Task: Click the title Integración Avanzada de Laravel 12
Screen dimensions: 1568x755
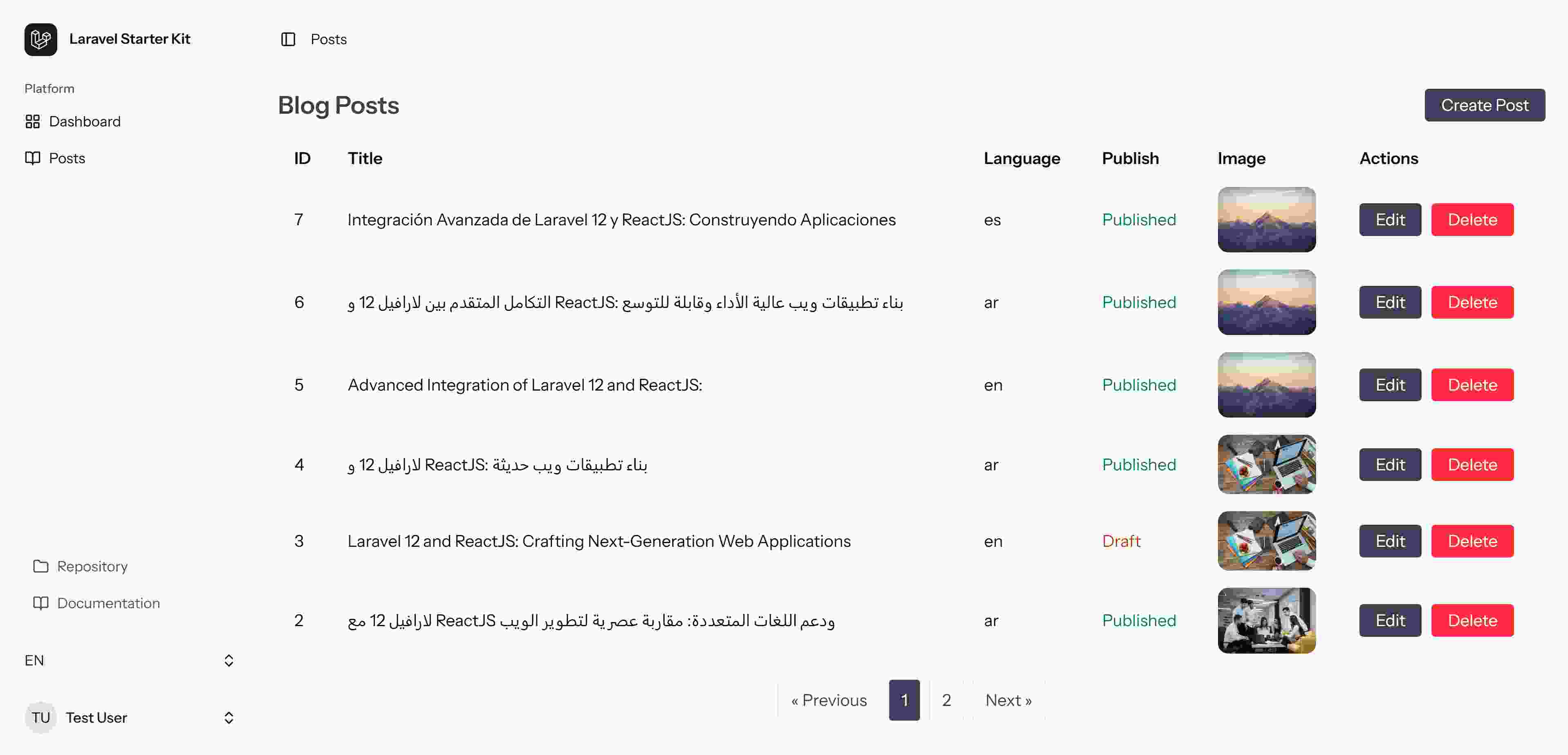Action: point(621,220)
